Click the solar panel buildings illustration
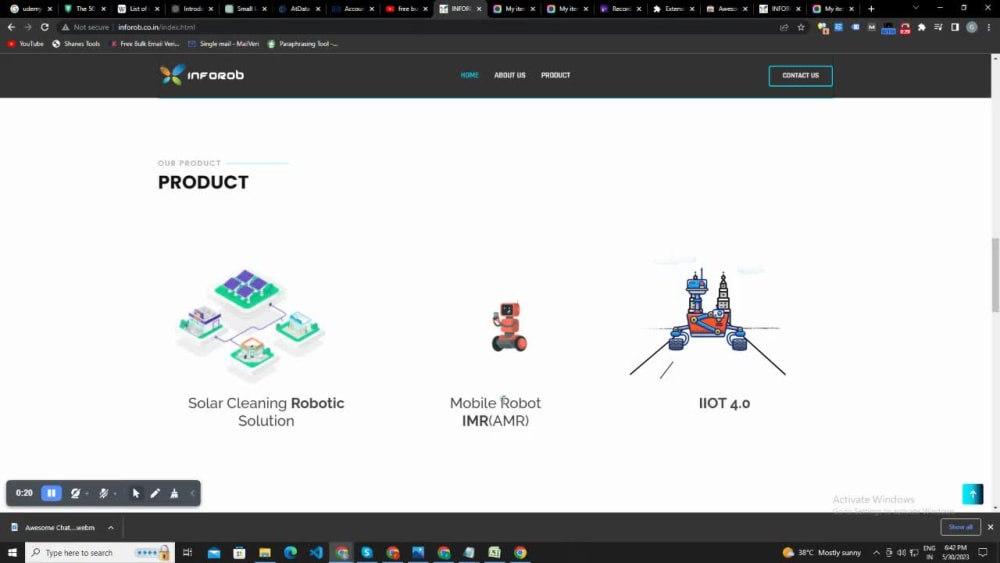 [x=250, y=326]
